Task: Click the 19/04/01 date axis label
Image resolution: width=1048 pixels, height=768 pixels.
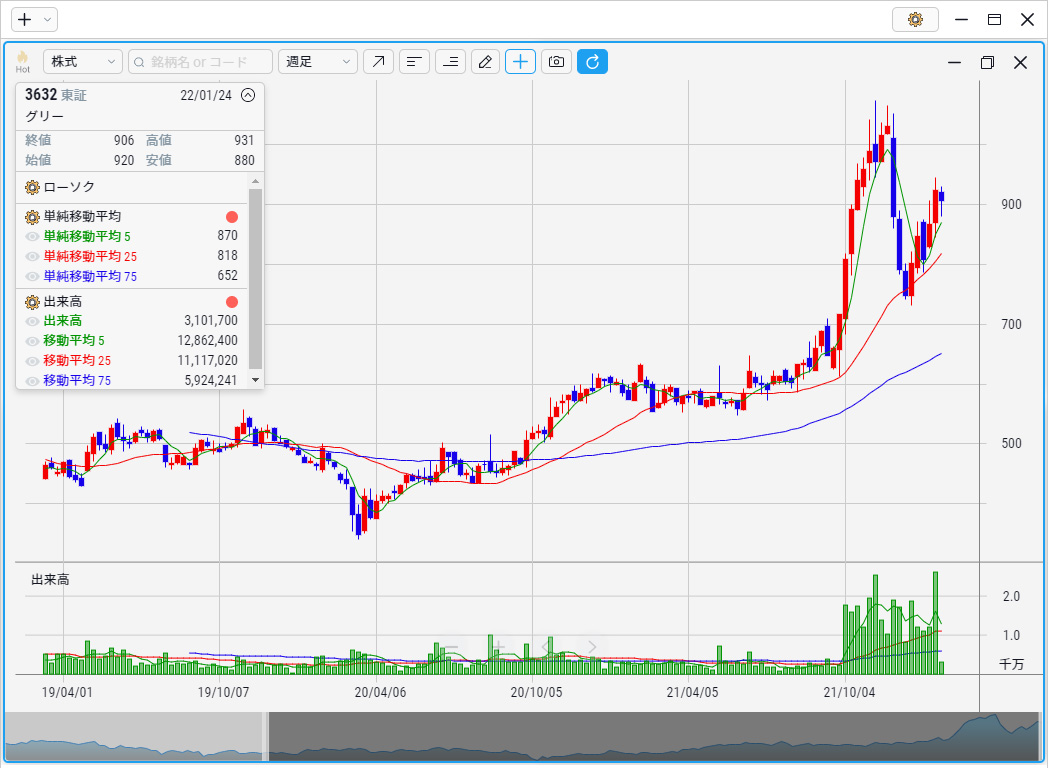Action: [x=67, y=692]
